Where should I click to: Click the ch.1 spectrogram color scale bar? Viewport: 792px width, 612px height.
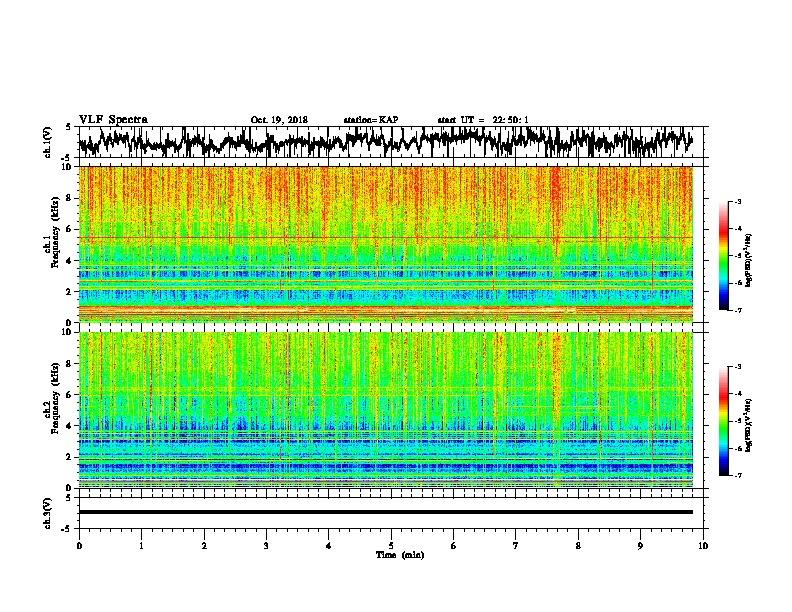tap(723, 256)
